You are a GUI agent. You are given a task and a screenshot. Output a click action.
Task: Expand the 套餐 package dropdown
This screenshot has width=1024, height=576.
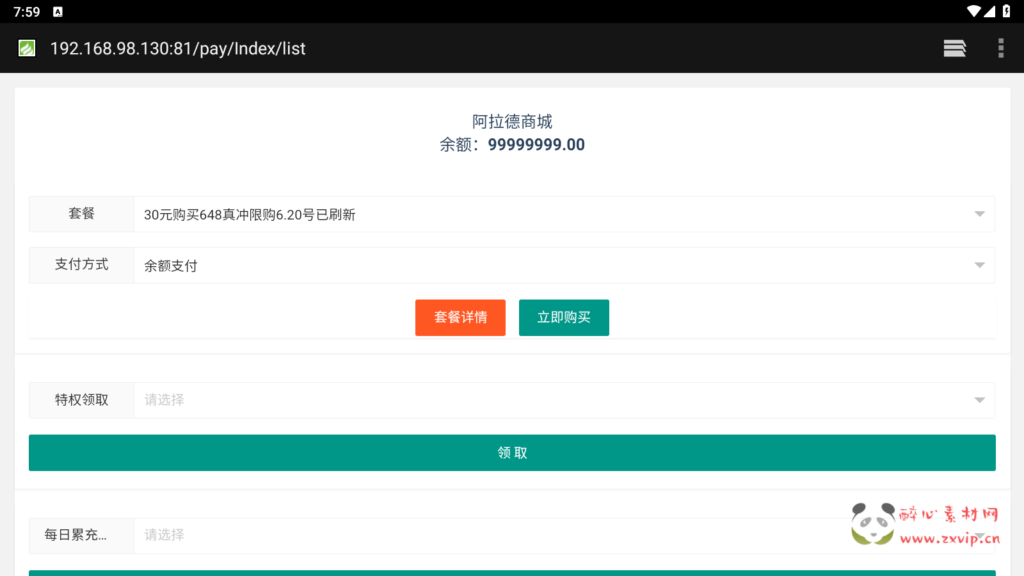(x=978, y=214)
